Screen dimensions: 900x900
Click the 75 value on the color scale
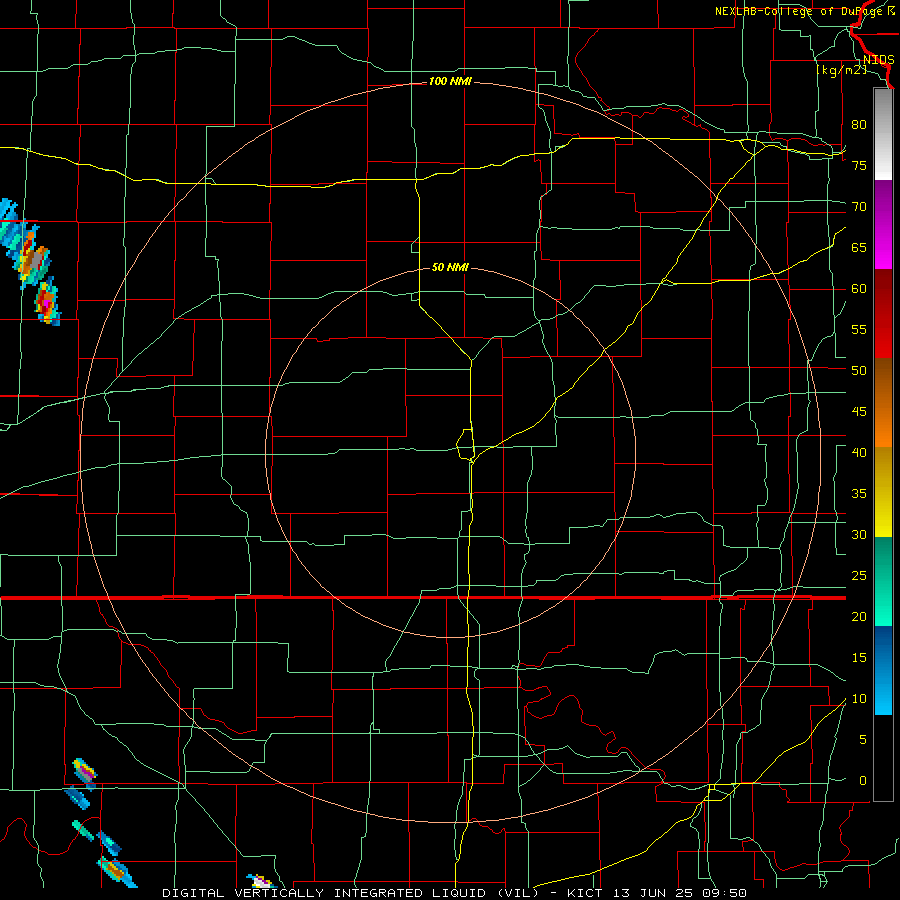(x=859, y=165)
